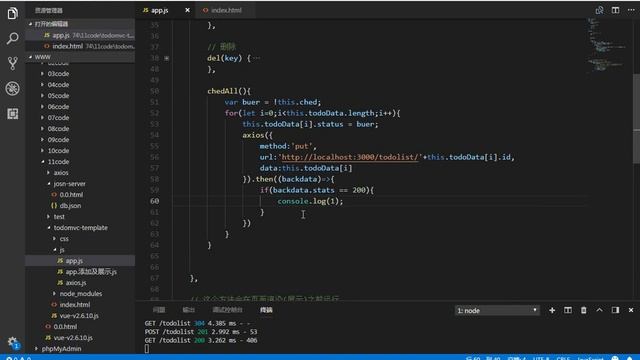Switch to the Output panel tab
Screen dimensions: 640x360
pos(189,310)
